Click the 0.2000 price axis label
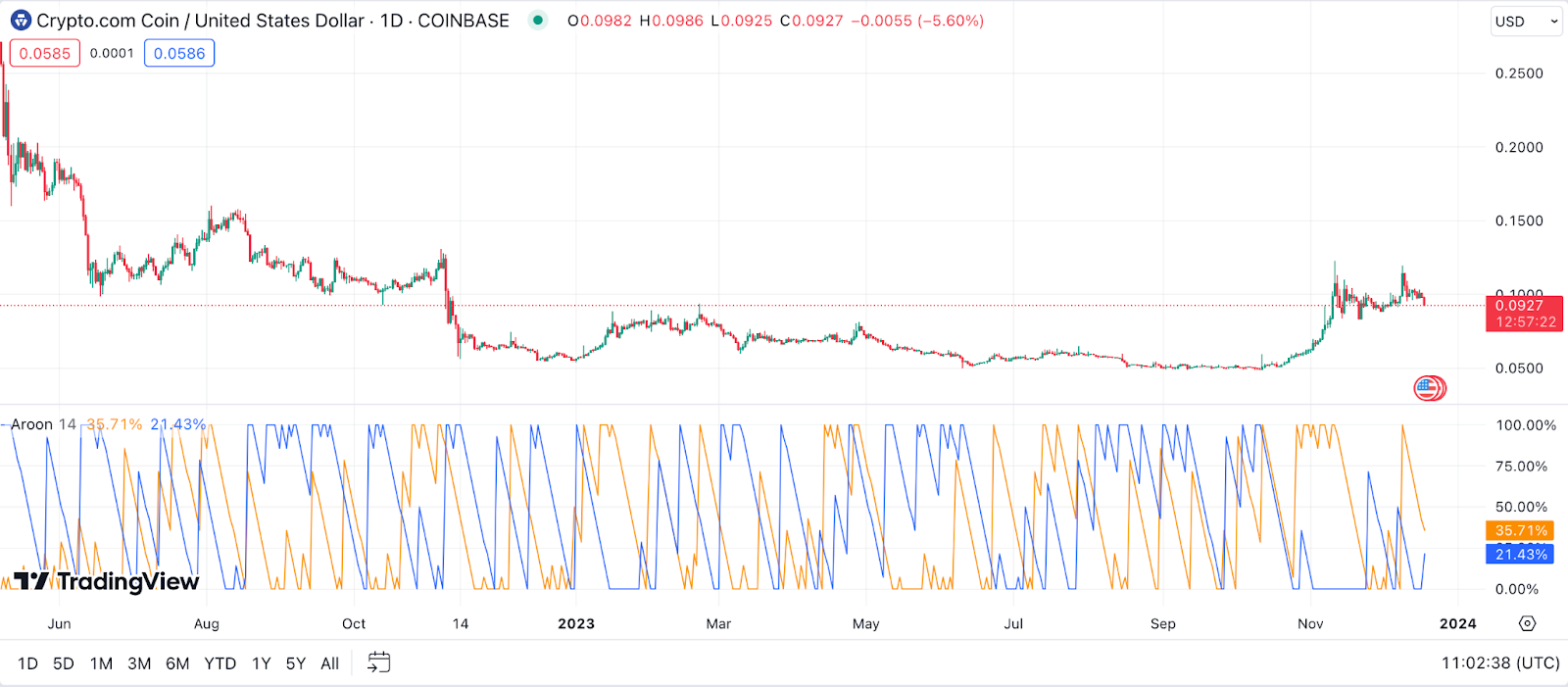 1519,147
